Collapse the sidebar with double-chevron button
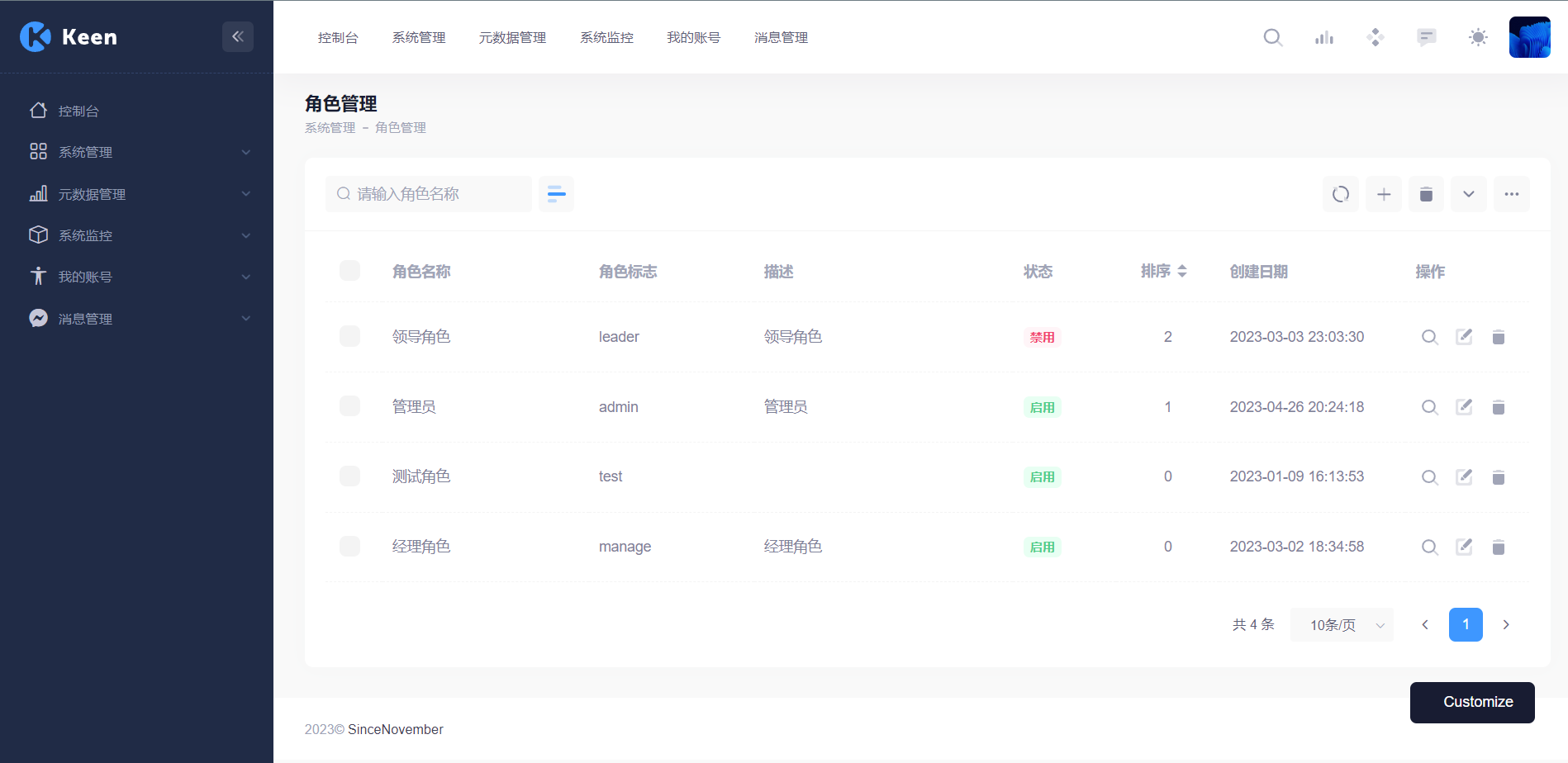Image resolution: width=1568 pixels, height=763 pixels. click(x=237, y=36)
